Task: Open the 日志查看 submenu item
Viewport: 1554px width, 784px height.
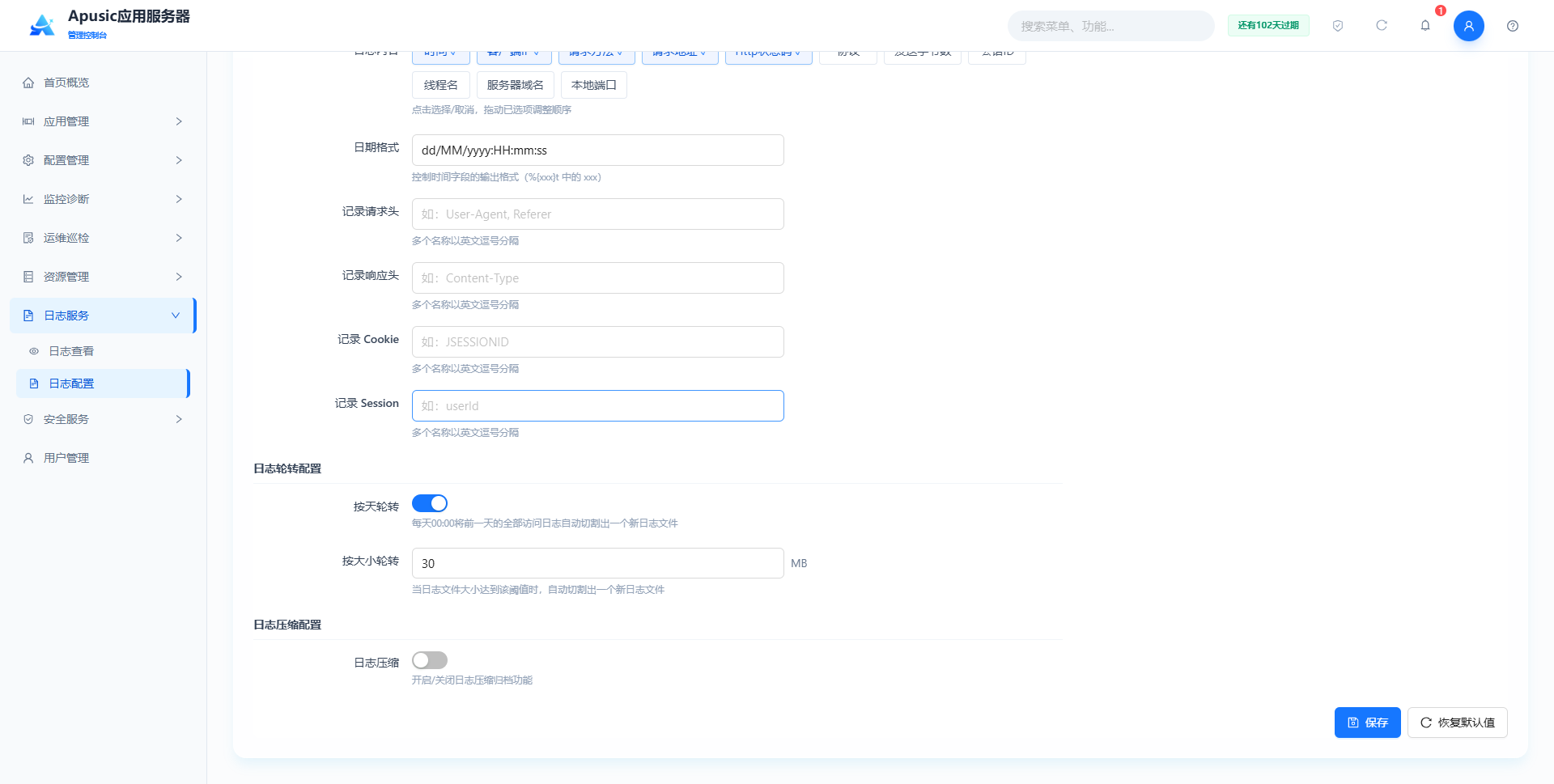Action: point(103,351)
